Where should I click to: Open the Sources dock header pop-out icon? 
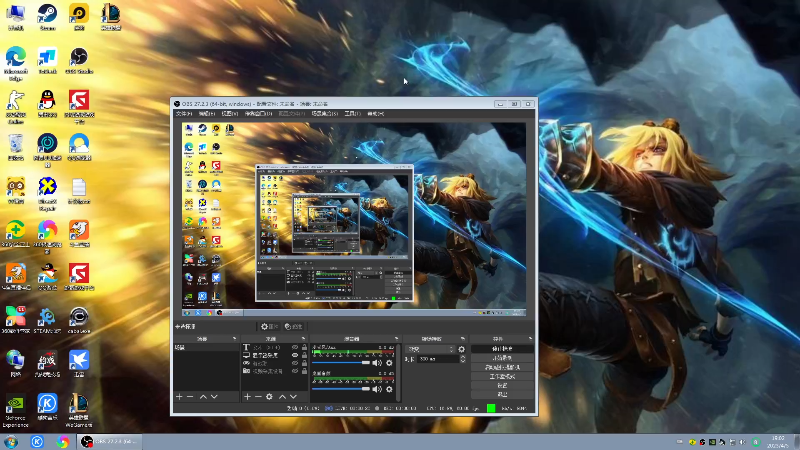point(304,338)
